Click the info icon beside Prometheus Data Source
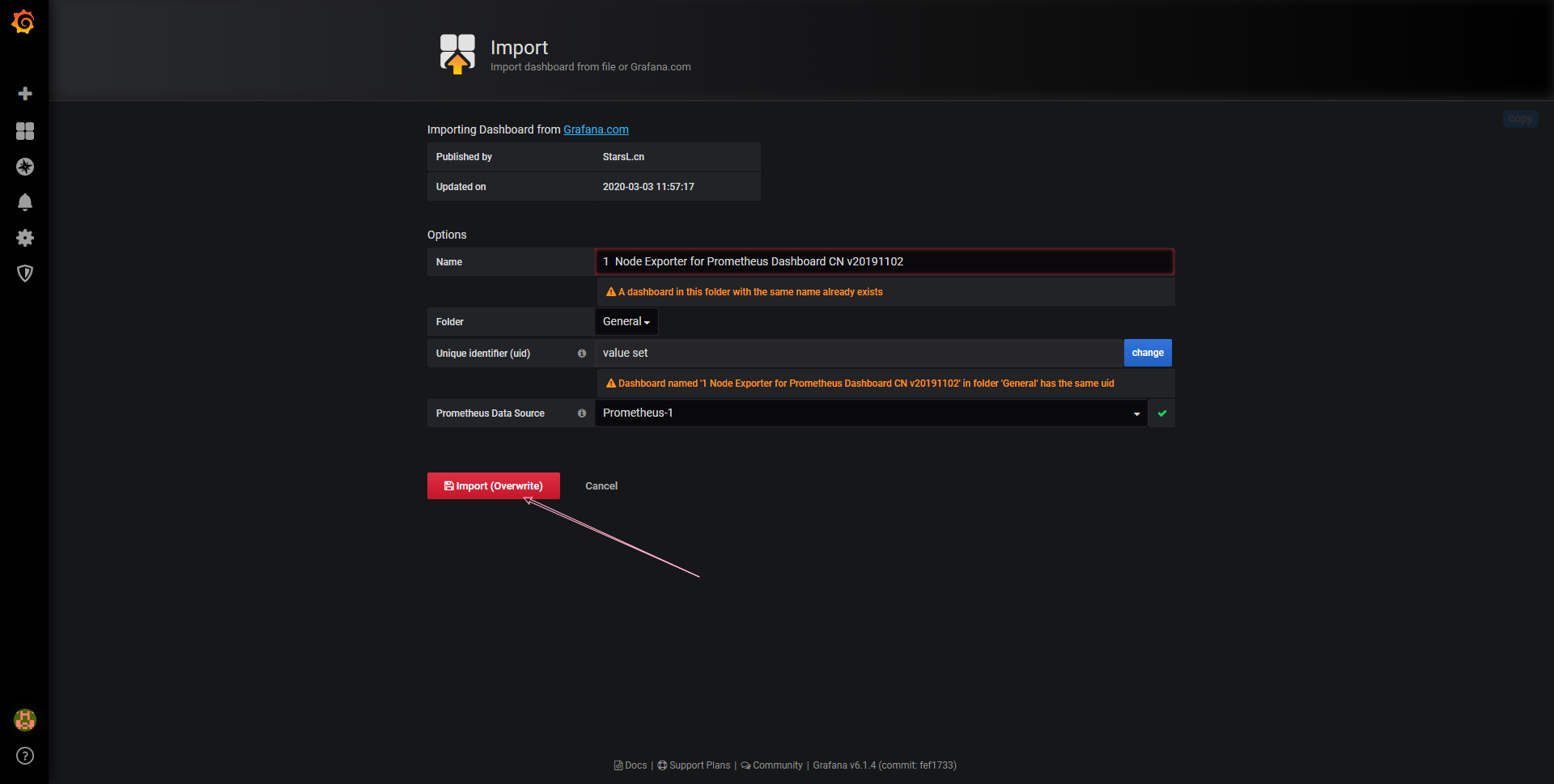1554x784 pixels. pyautogui.click(x=582, y=413)
